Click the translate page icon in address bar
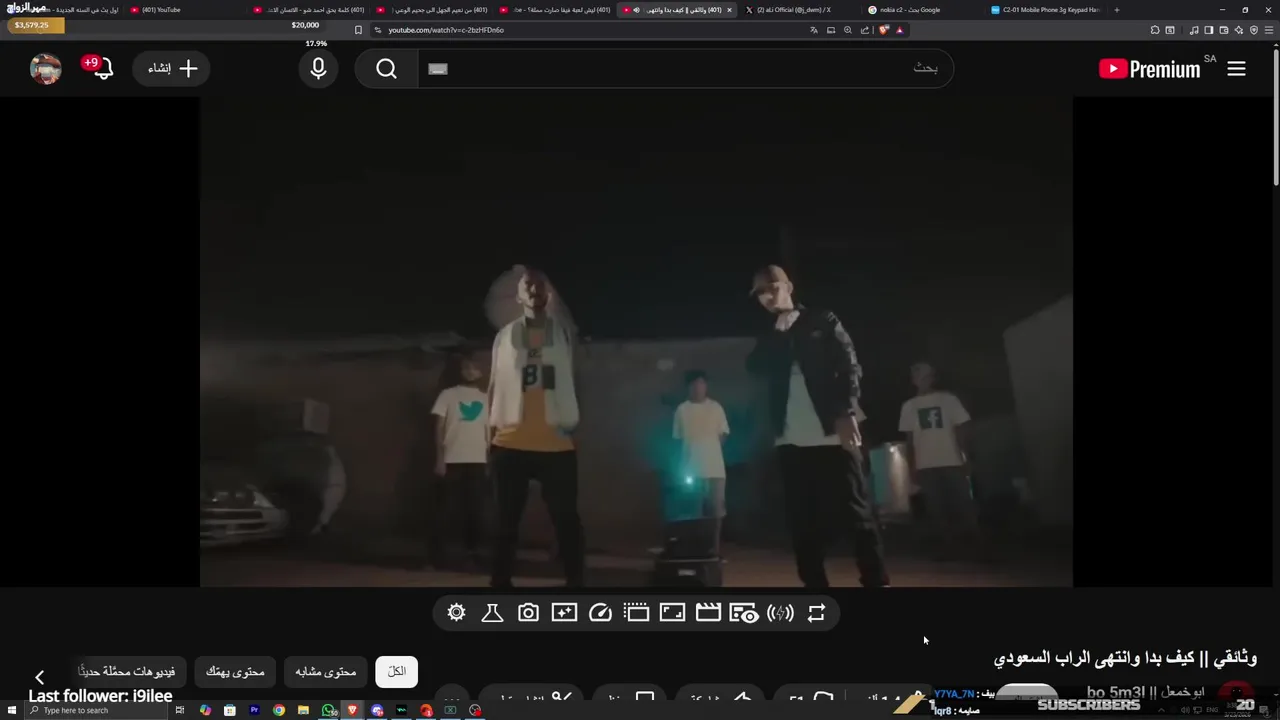The image size is (1280, 720). point(814,30)
